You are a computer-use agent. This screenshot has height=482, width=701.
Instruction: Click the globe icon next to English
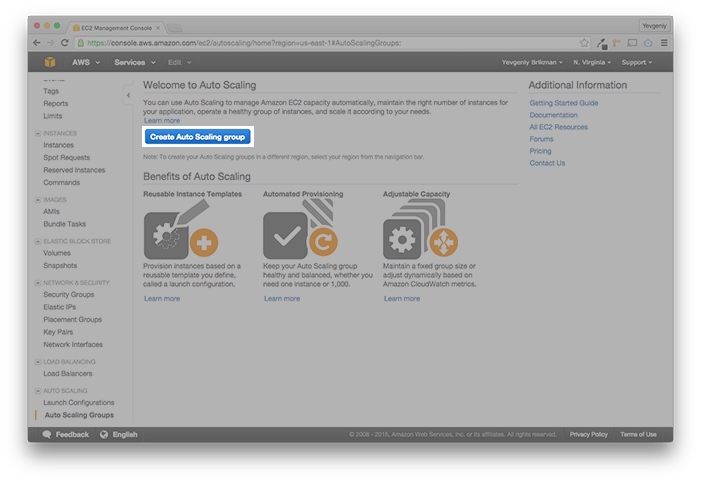click(x=104, y=434)
